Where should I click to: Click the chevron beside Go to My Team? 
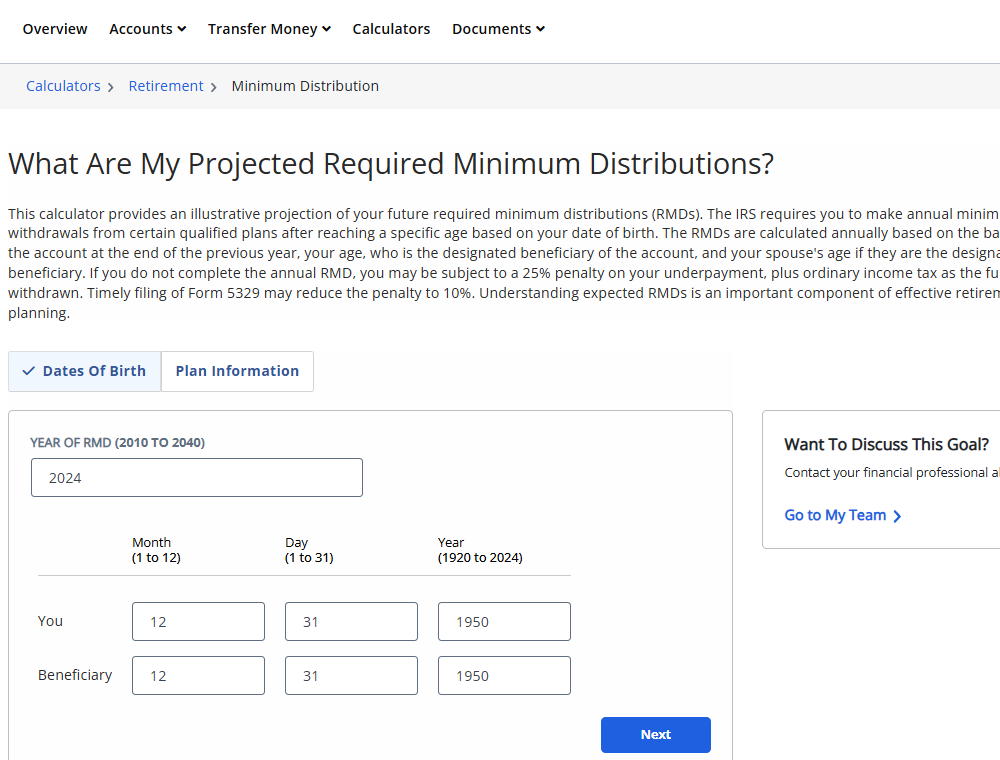(897, 516)
